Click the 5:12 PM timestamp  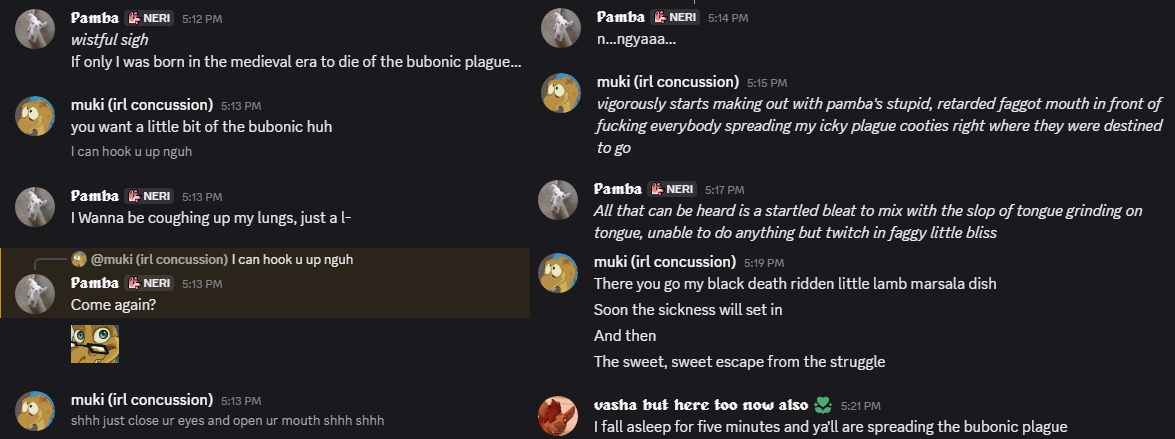coord(200,19)
